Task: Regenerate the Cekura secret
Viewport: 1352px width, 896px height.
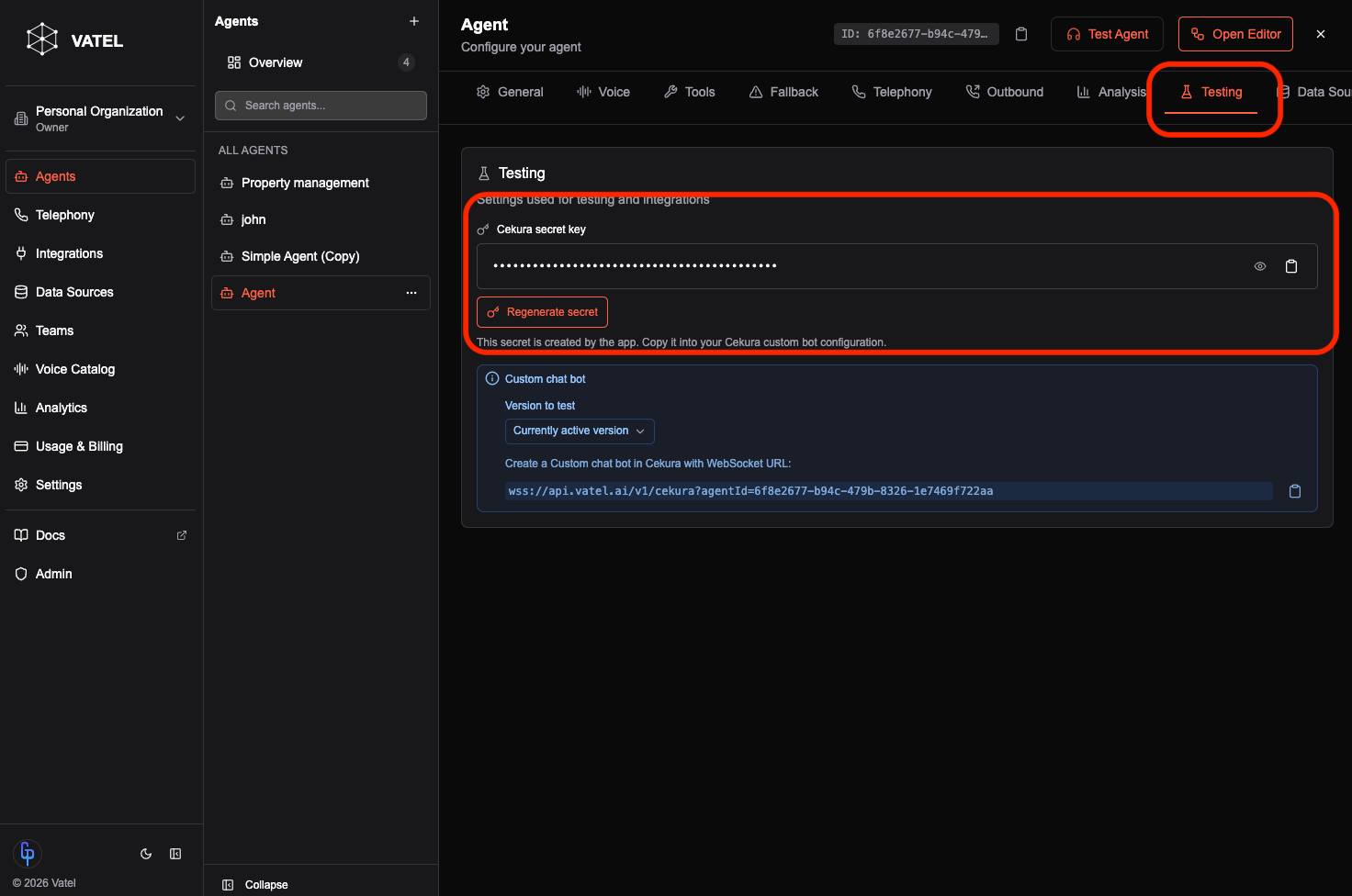Action: 542,312
